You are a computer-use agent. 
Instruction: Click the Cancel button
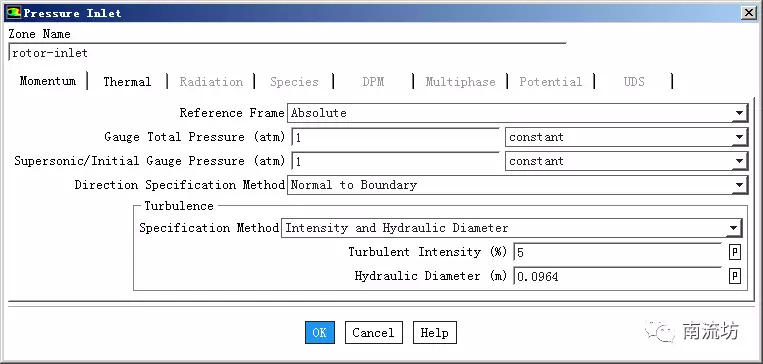coord(373,333)
